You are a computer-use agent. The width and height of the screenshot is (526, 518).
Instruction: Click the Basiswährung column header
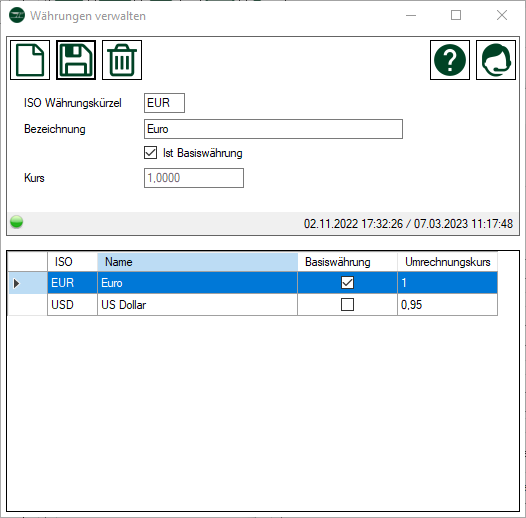(347, 262)
